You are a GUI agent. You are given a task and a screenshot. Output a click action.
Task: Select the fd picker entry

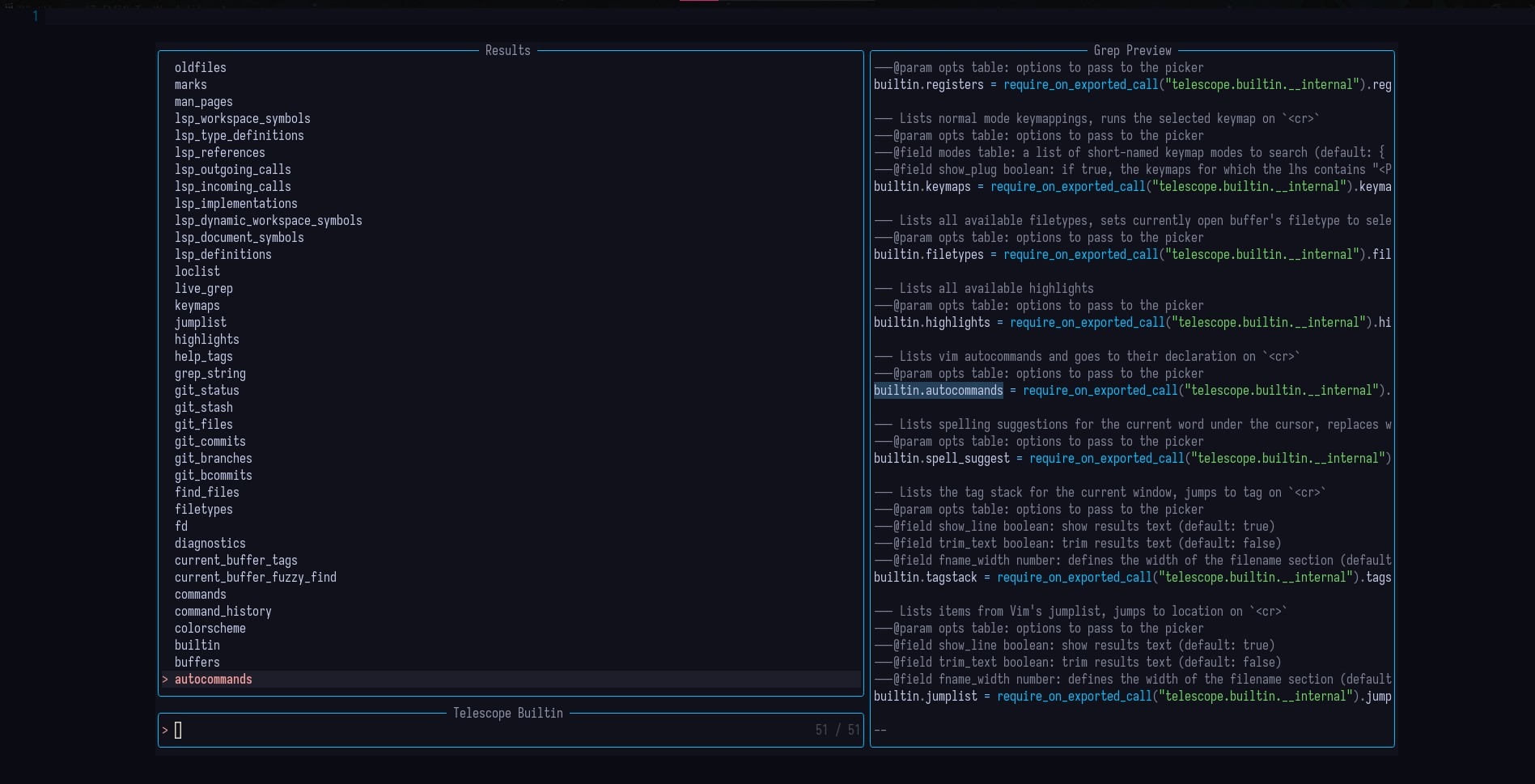pyautogui.click(x=181, y=526)
